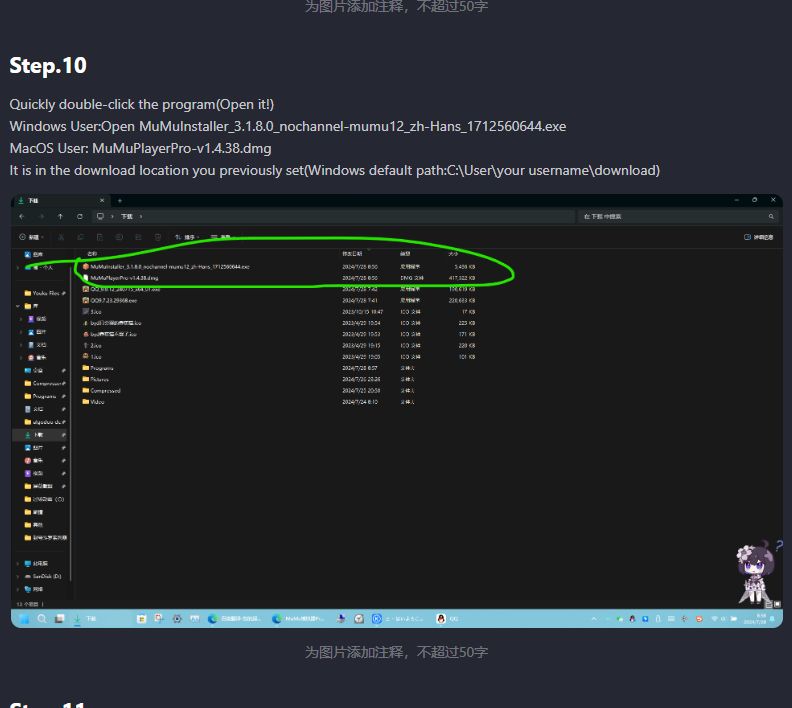This screenshot has width=792, height=708.
Task: Select SanDisk (D:) in the sidebar
Action: 43,576
